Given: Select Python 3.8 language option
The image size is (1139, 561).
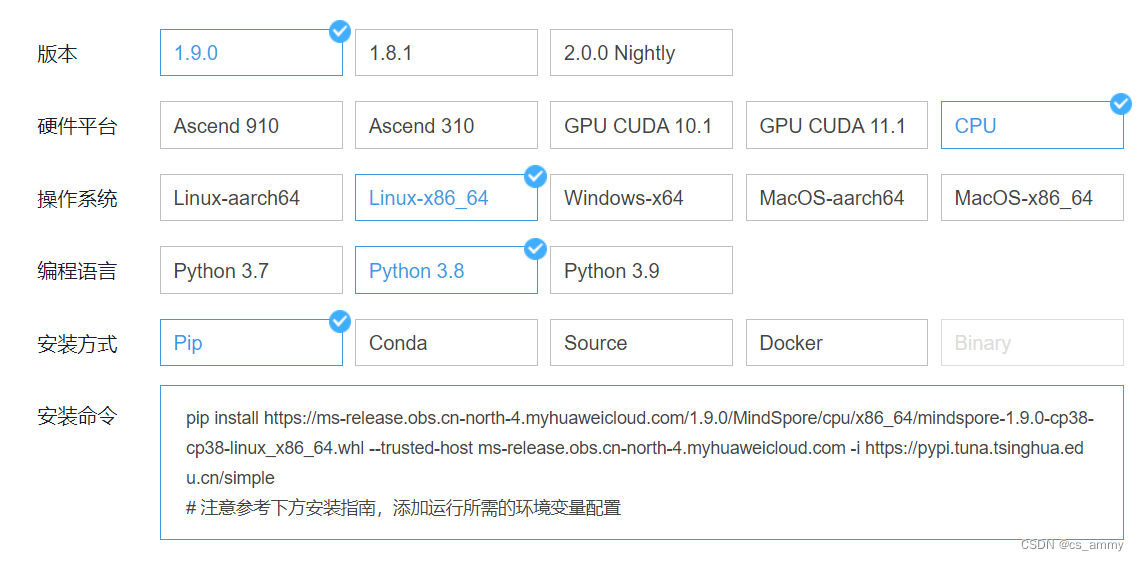Looking at the screenshot, I should (446, 270).
